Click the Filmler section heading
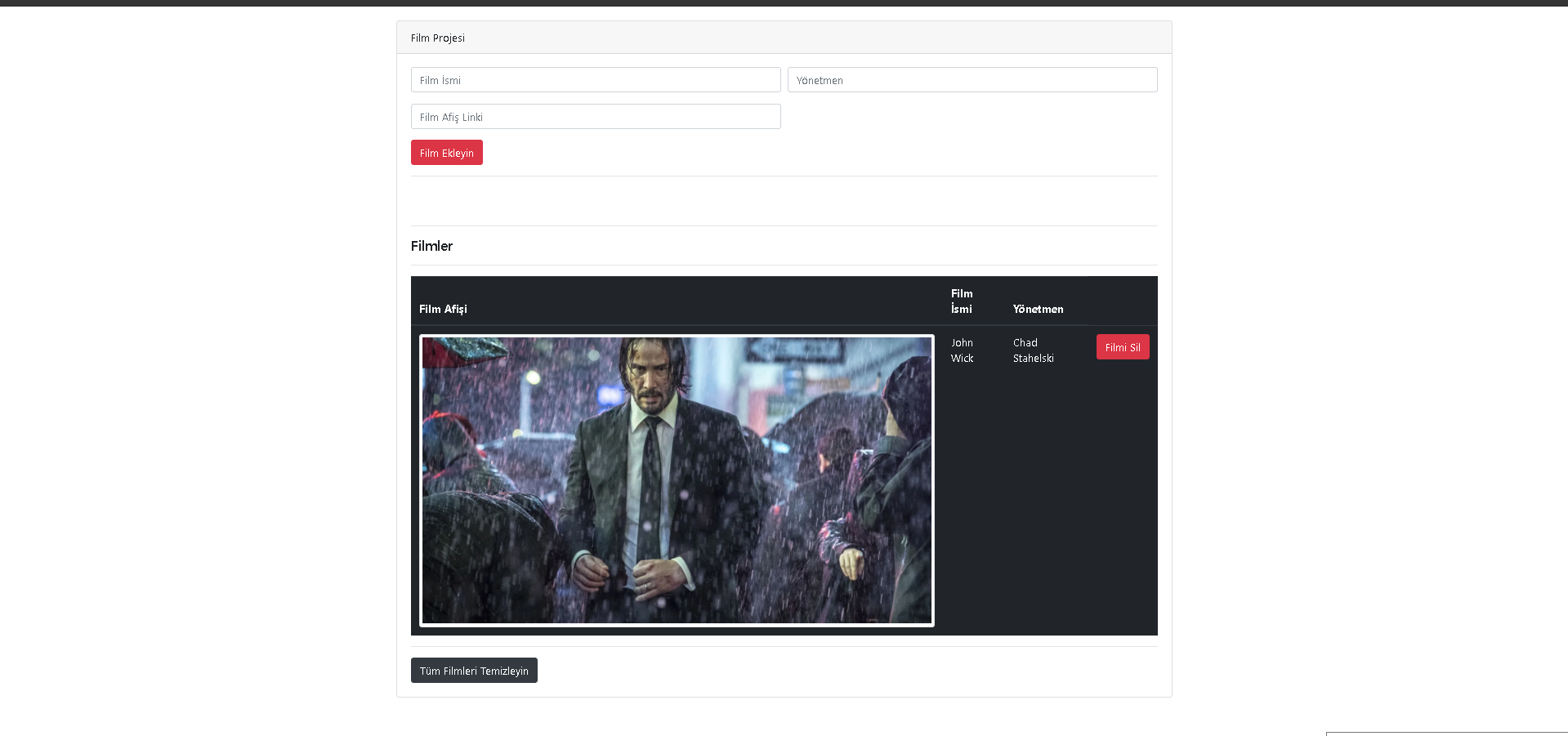Screen dimensions: 1568x736 point(431,246)
